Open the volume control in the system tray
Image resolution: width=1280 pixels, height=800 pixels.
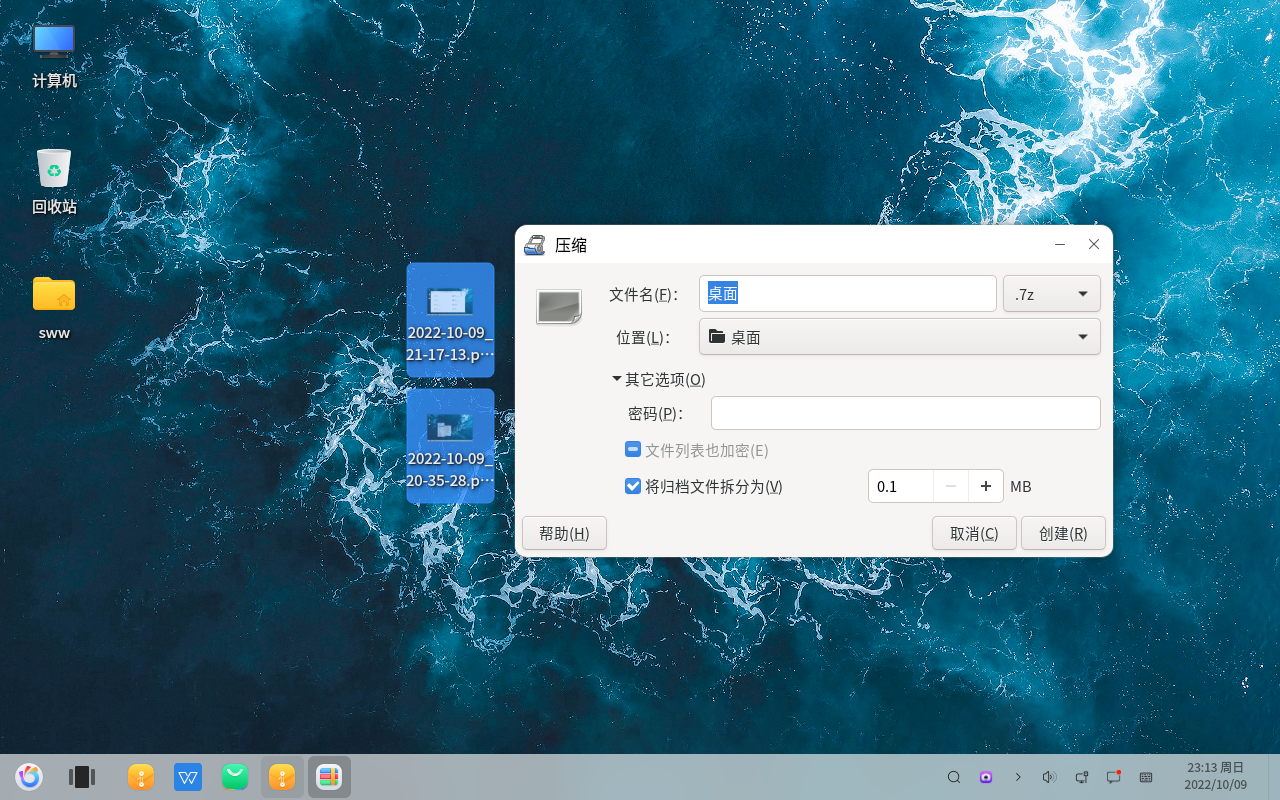[1049, 777]
